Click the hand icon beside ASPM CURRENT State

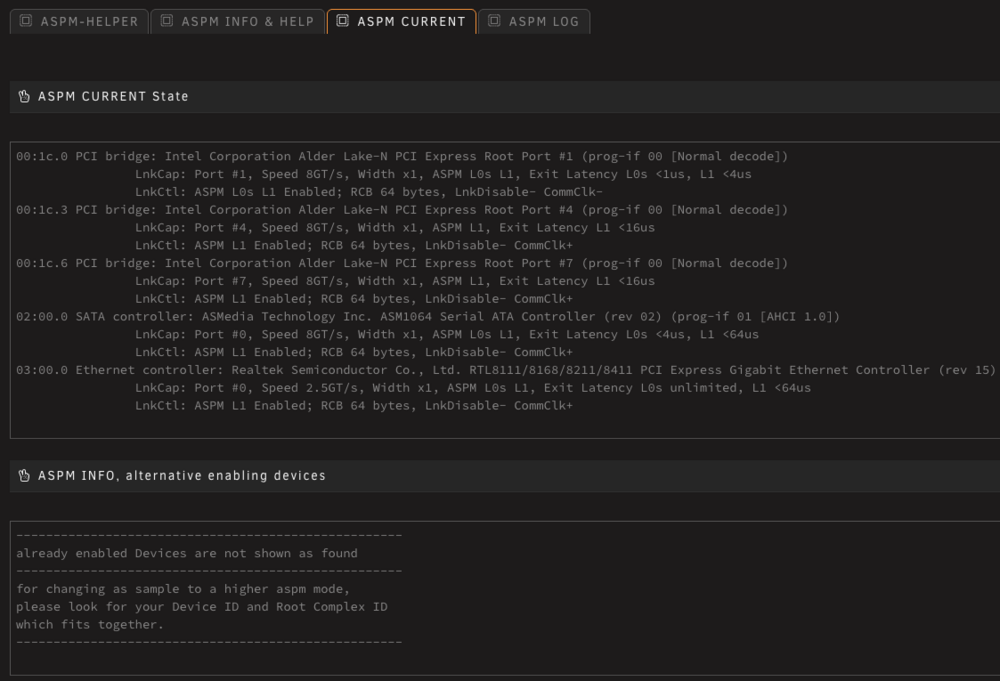coord(24,96)
